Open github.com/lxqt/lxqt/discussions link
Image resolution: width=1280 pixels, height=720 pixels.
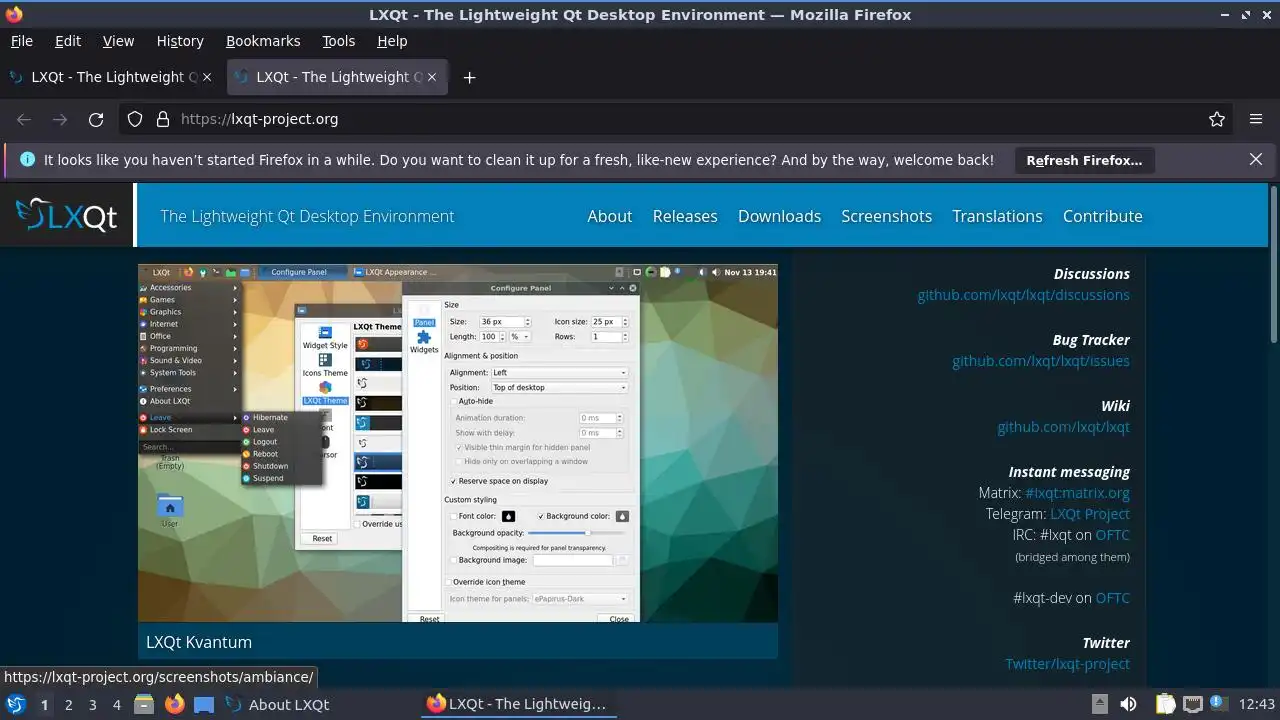[1023, 295]
